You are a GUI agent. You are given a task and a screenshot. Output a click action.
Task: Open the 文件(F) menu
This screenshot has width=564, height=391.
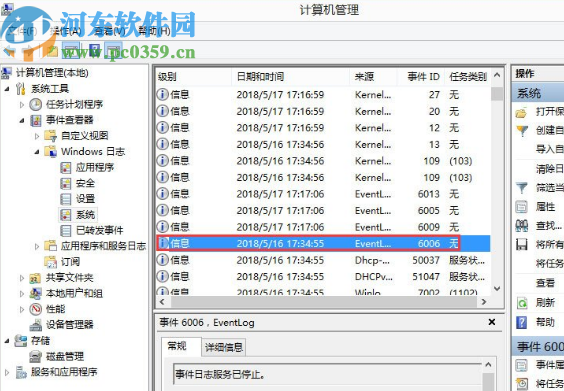tap(22, 31)
